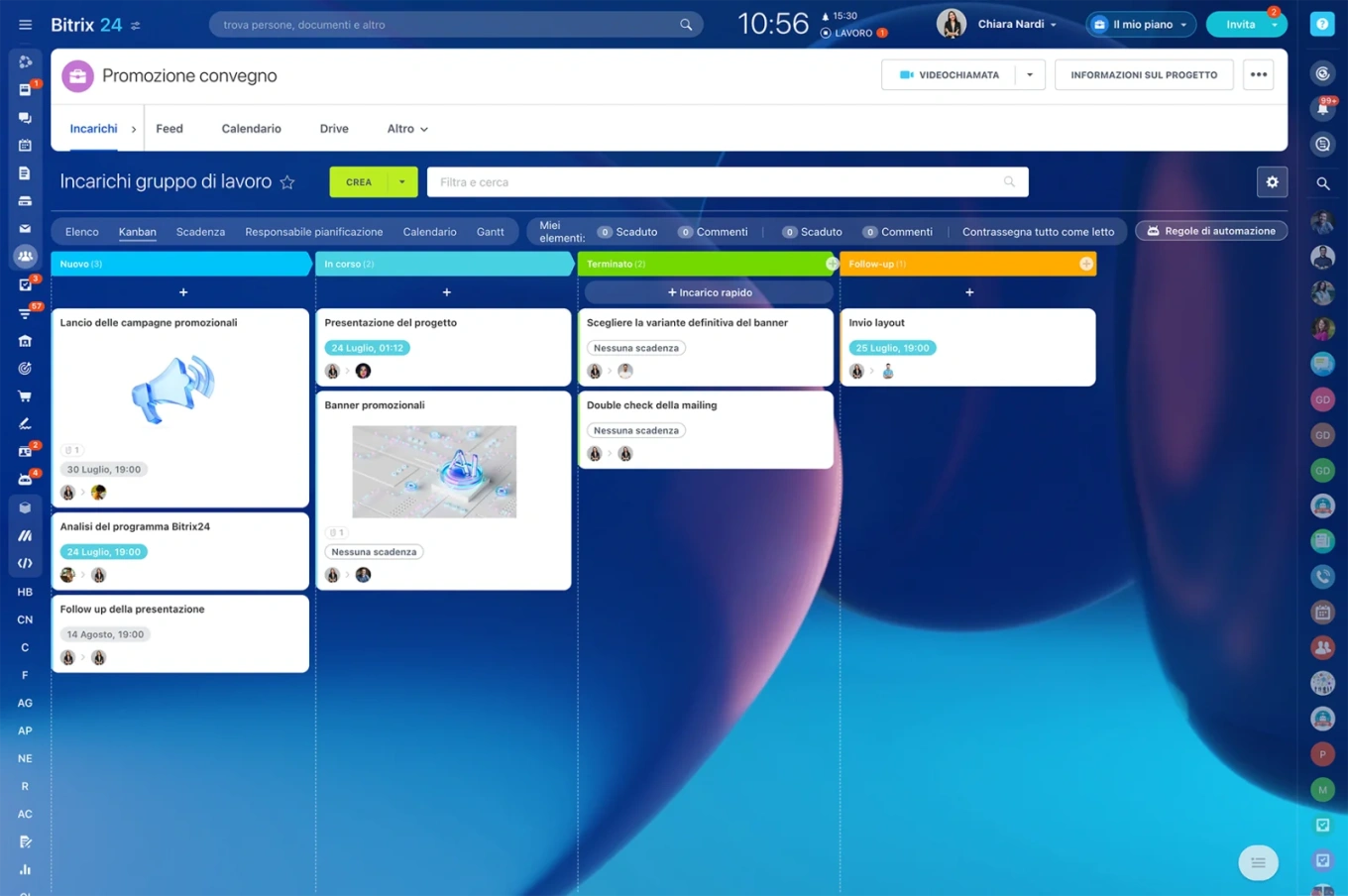
Task: Switch to the Calendario project tab
Action: [251, 129]
